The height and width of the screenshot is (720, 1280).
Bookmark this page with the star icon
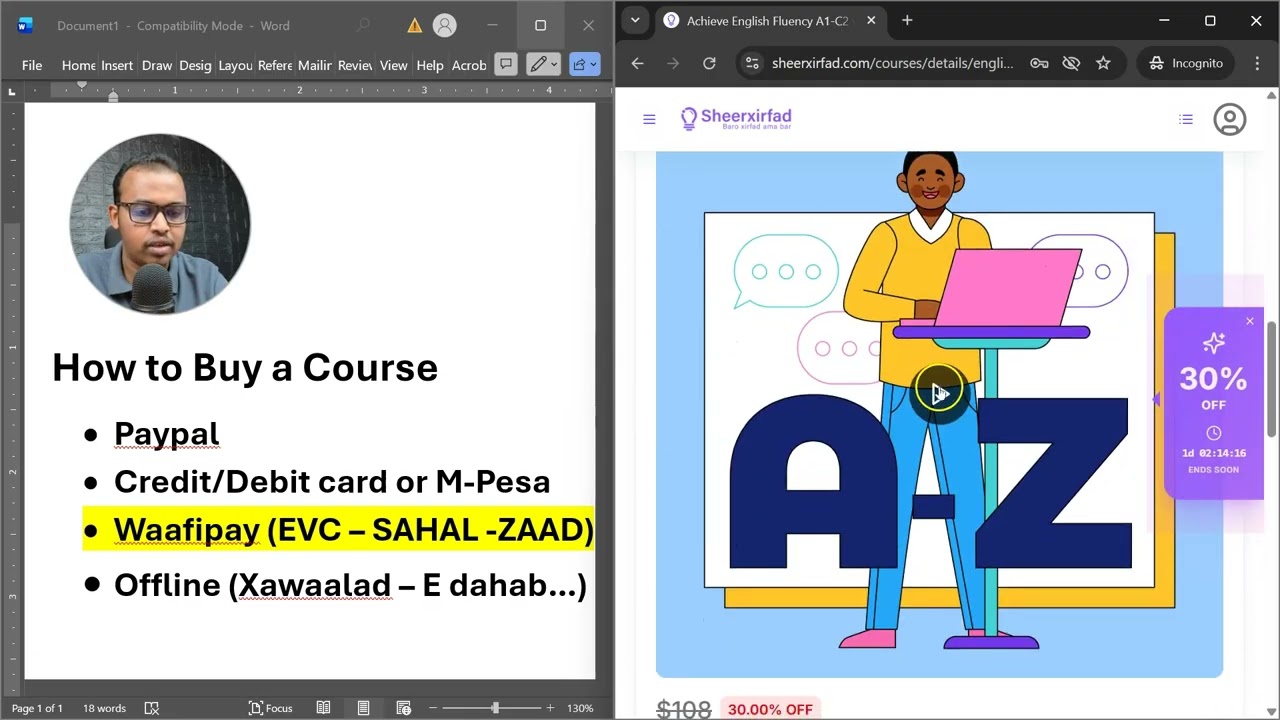pyautogui.click(x=1103, y=63)
